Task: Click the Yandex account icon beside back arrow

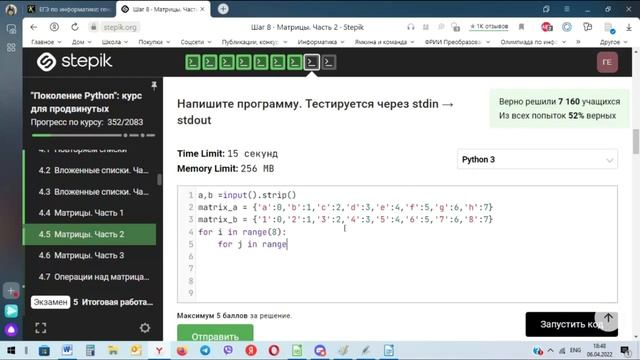Action: pyautogui.click(x=54, y=27)
